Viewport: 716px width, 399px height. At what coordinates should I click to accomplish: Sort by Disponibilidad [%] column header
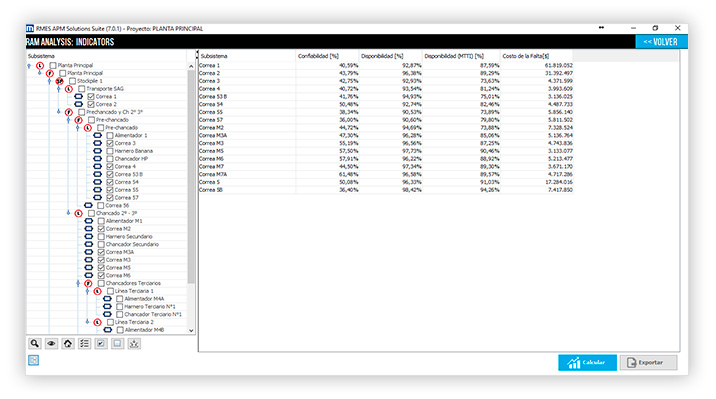[x=390, y=56]
